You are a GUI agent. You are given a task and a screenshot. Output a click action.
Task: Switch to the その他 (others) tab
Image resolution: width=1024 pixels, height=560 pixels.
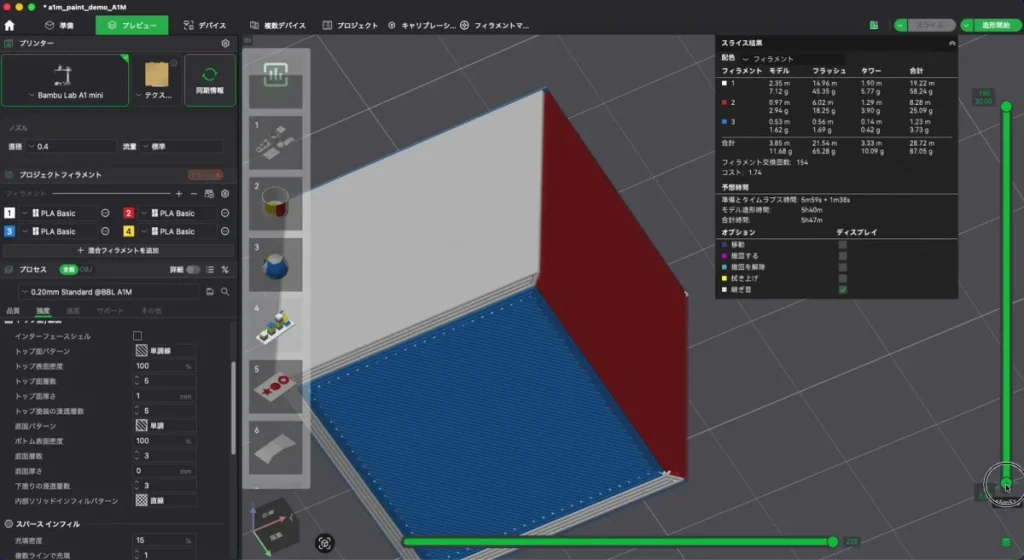(x=151, y=311)
